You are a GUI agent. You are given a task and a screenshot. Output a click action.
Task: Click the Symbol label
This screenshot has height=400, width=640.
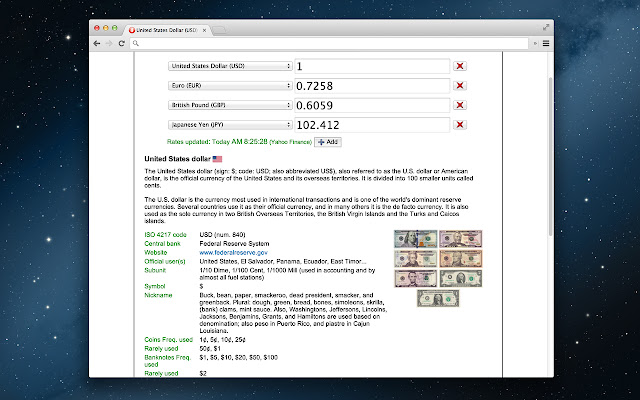[155, 286]
